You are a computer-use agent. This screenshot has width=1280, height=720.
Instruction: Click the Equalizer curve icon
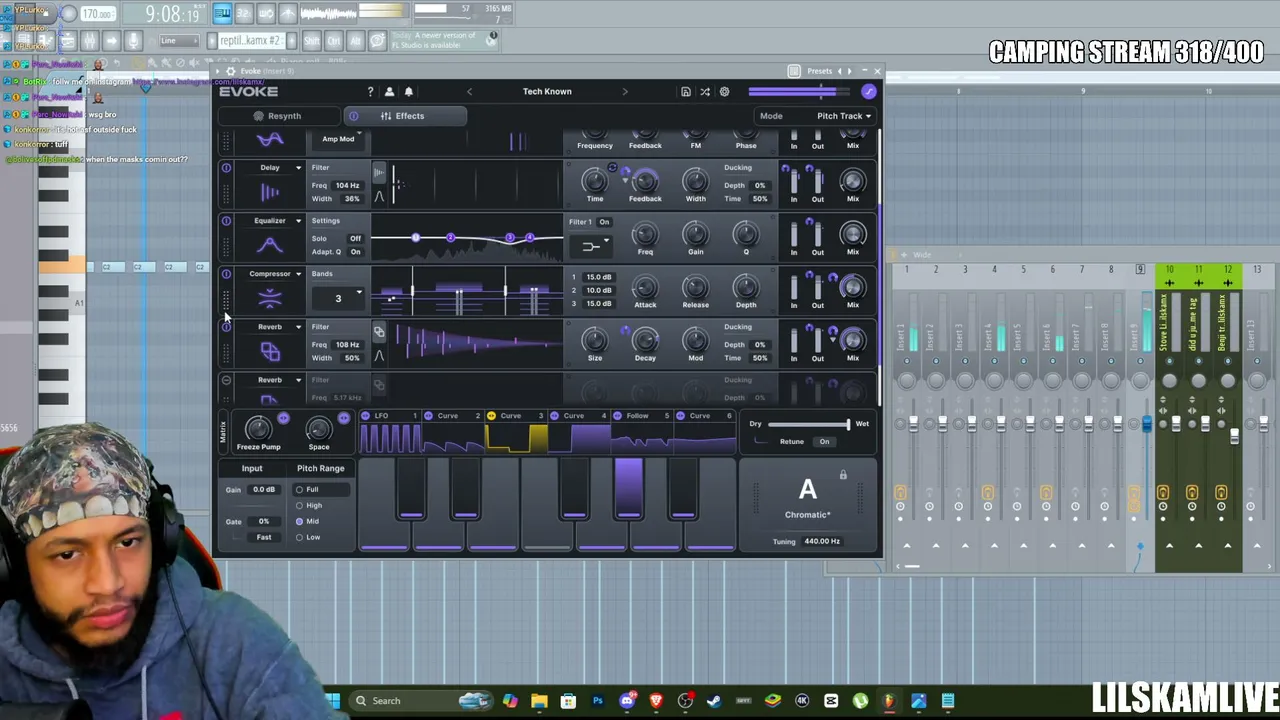coord(270,245)
